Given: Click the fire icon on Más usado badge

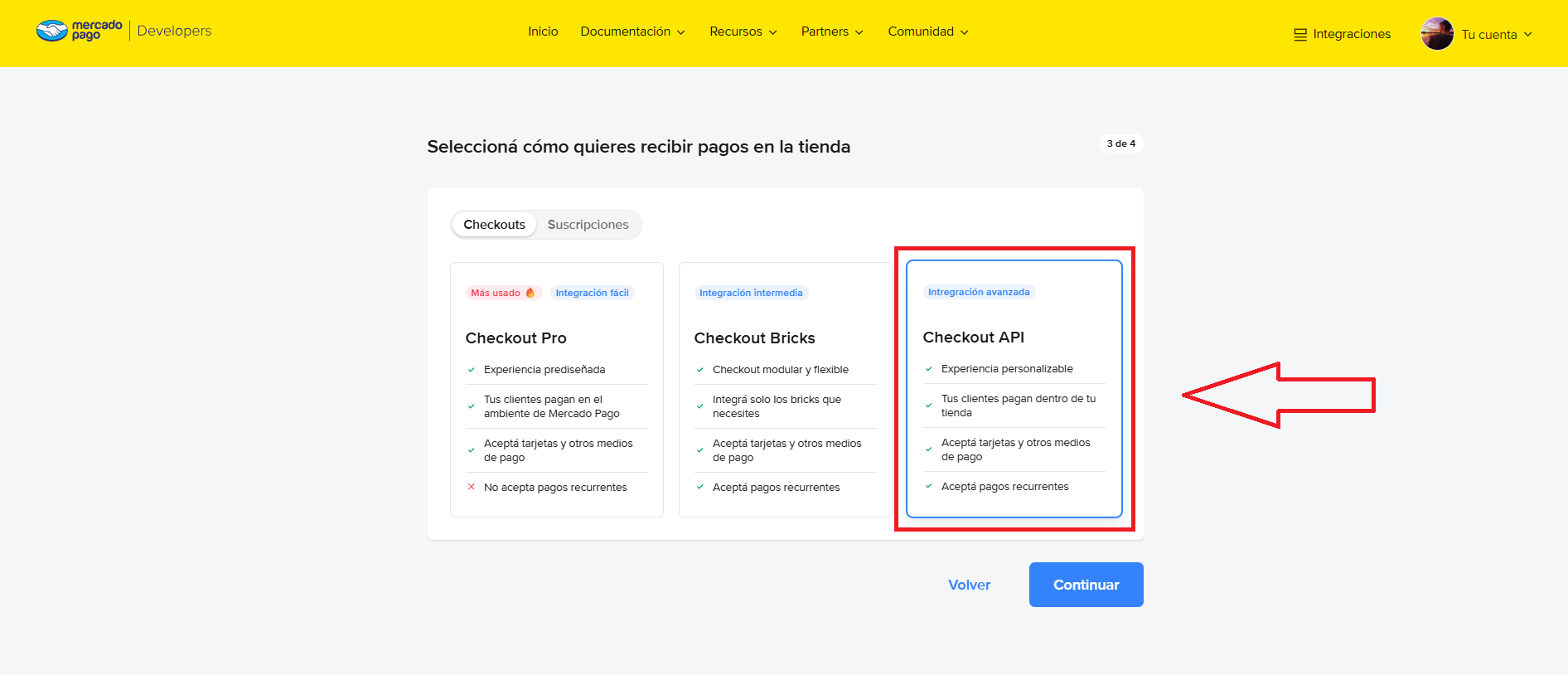Looking at the screenshot, I should (x=530, y=293).
